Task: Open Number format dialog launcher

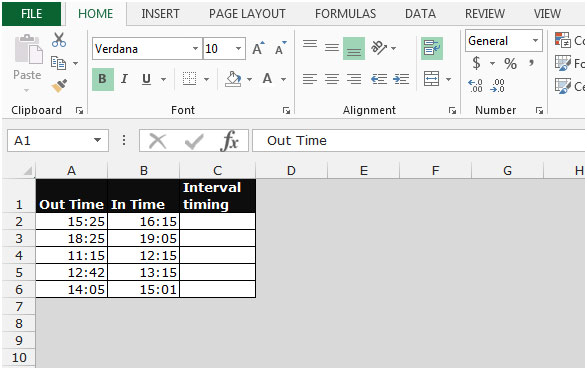Action: 539,110
